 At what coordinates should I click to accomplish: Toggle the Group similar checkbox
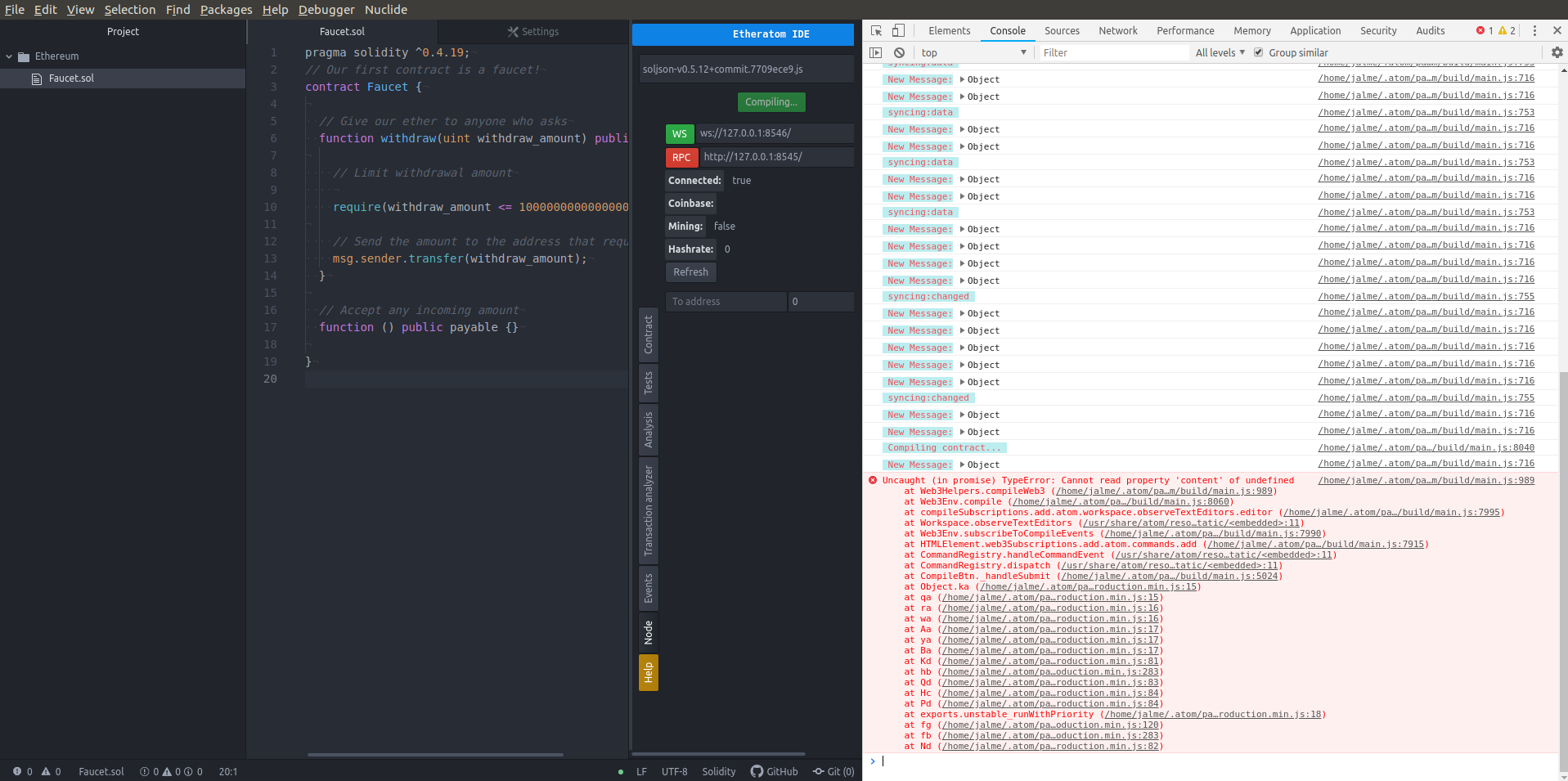[x=1259, y=52]
